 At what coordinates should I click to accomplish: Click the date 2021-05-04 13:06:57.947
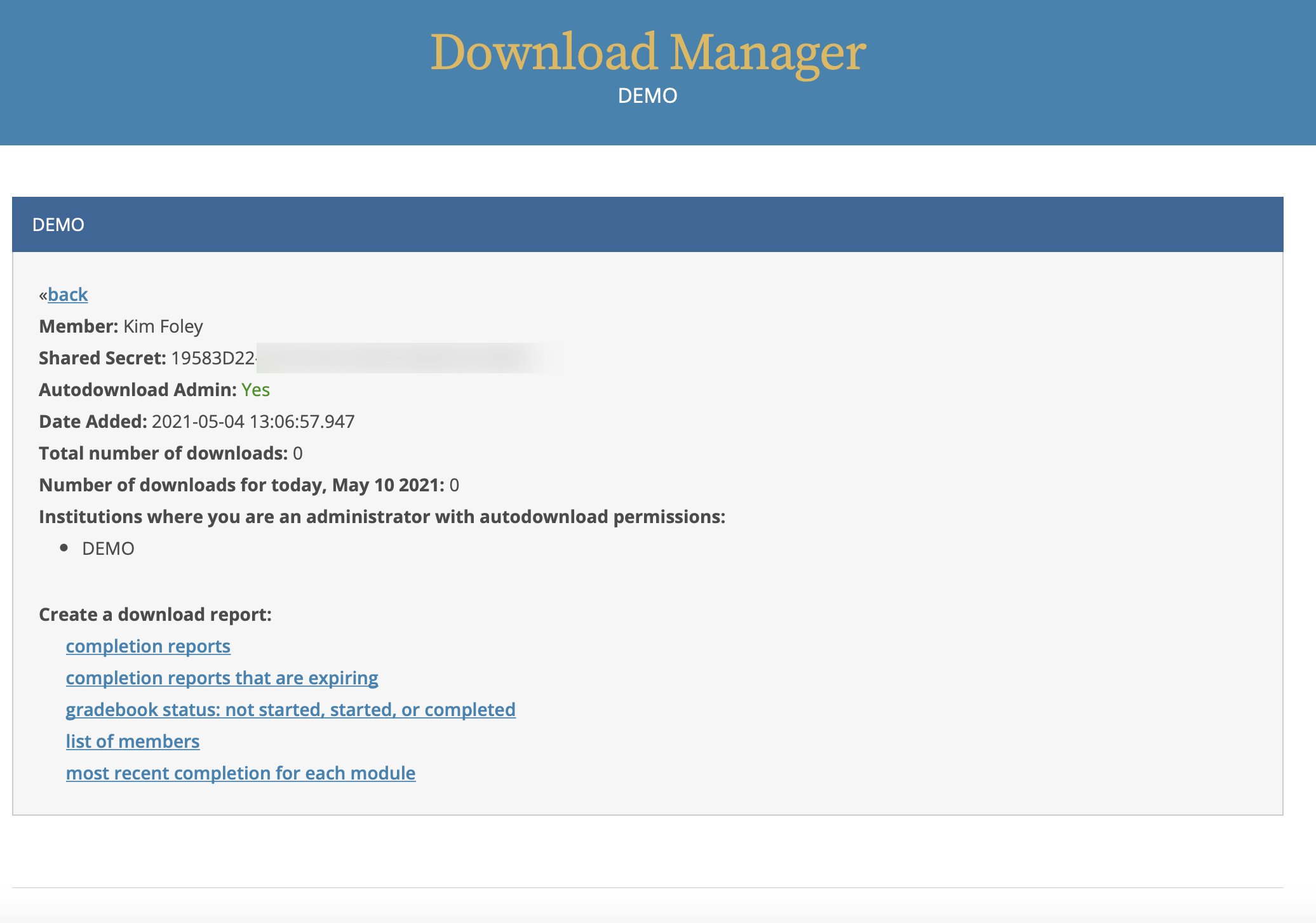(253, 422)
